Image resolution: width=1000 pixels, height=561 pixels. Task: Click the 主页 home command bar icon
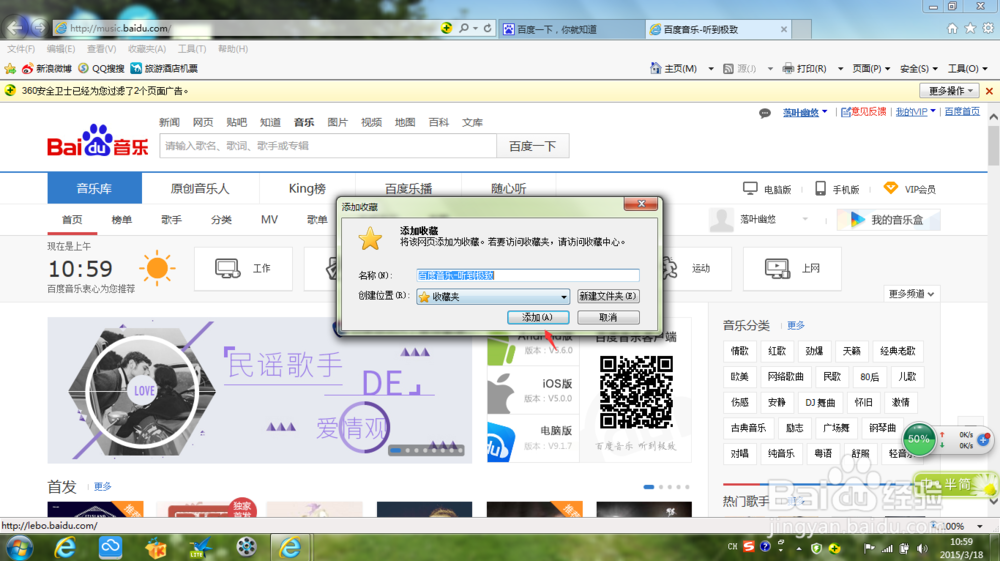[x=655, y=68]
